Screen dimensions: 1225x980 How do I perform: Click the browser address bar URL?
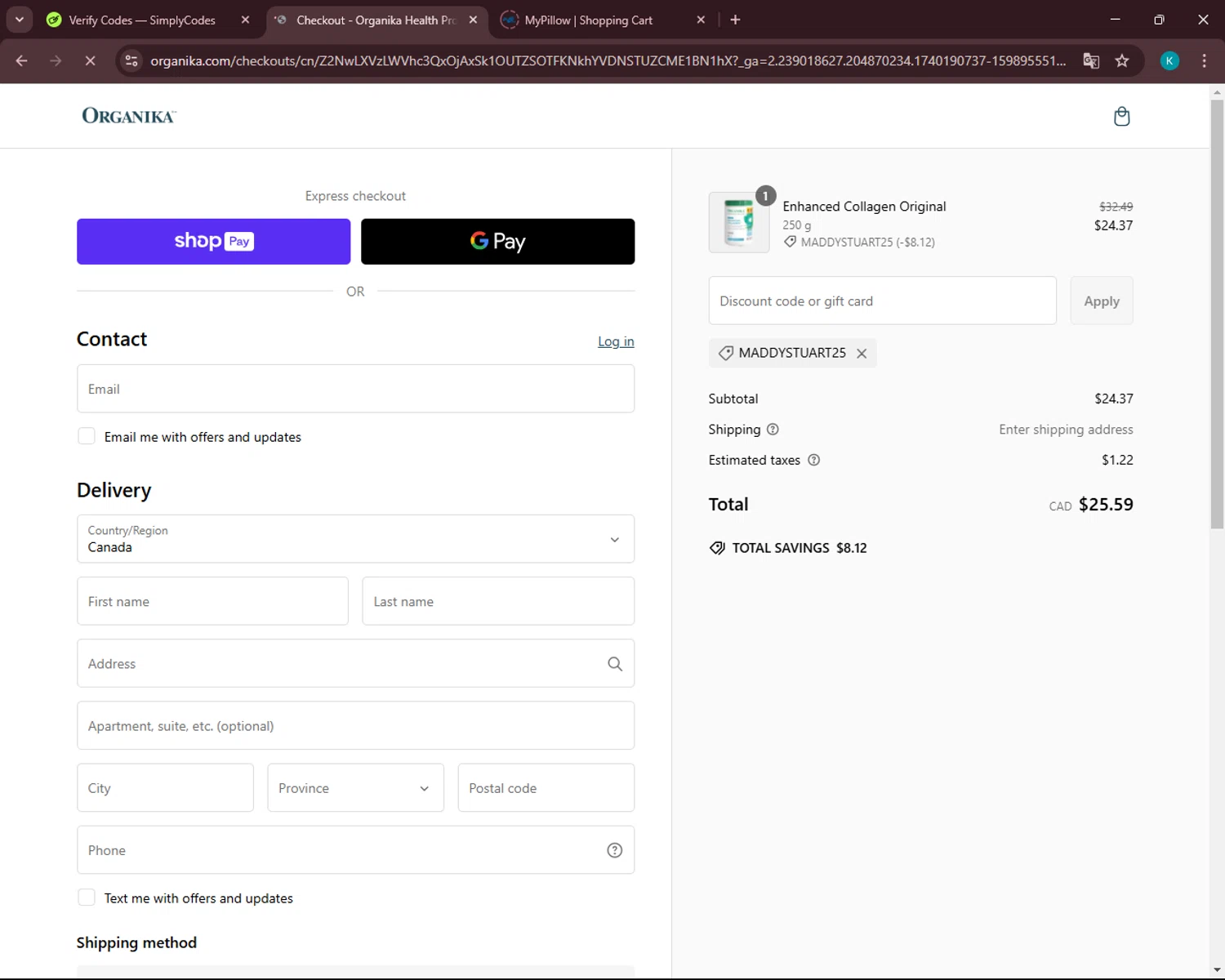pos(608,60)
